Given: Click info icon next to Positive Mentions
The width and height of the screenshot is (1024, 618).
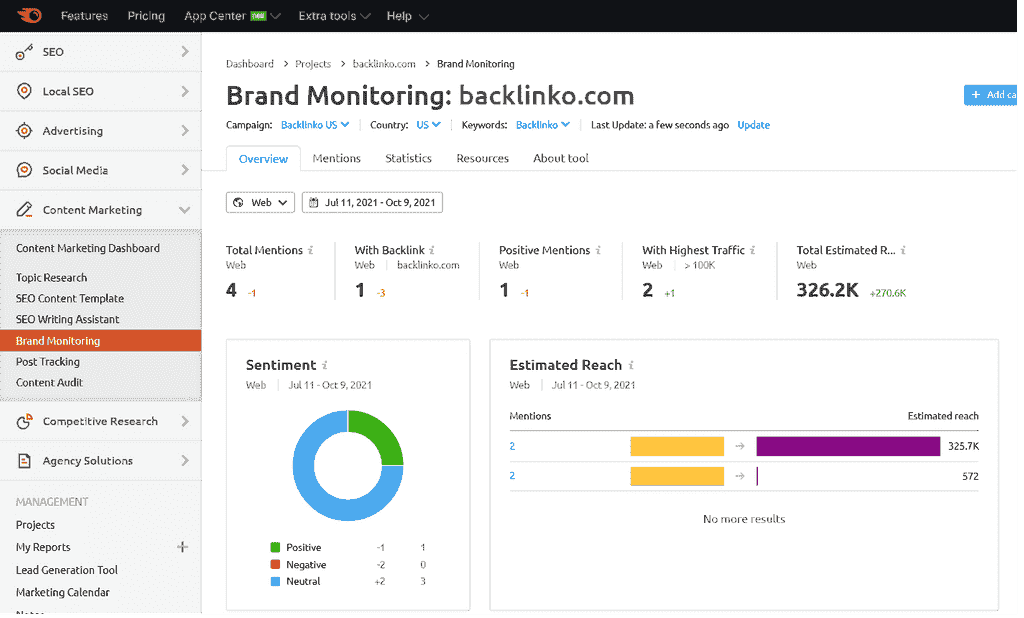Looking at the screenshot, I should 598,250.
